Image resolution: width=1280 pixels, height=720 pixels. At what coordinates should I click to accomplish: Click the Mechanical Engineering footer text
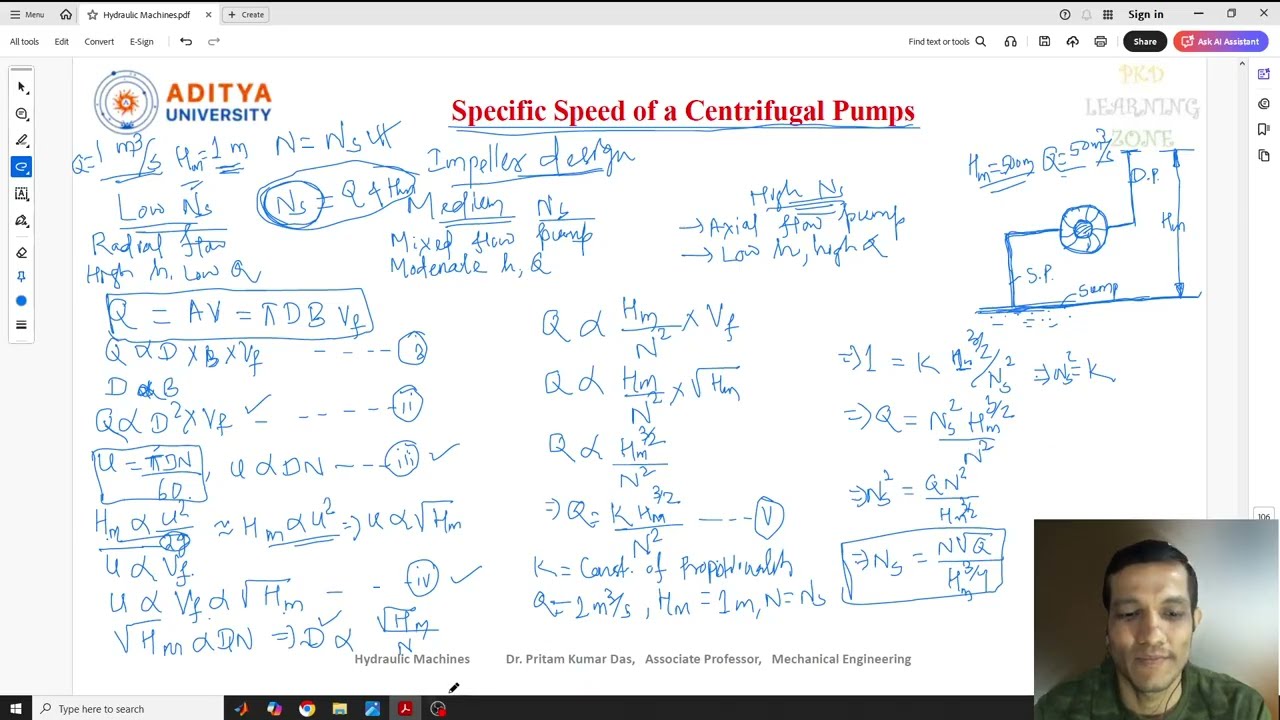pos(841,659)
